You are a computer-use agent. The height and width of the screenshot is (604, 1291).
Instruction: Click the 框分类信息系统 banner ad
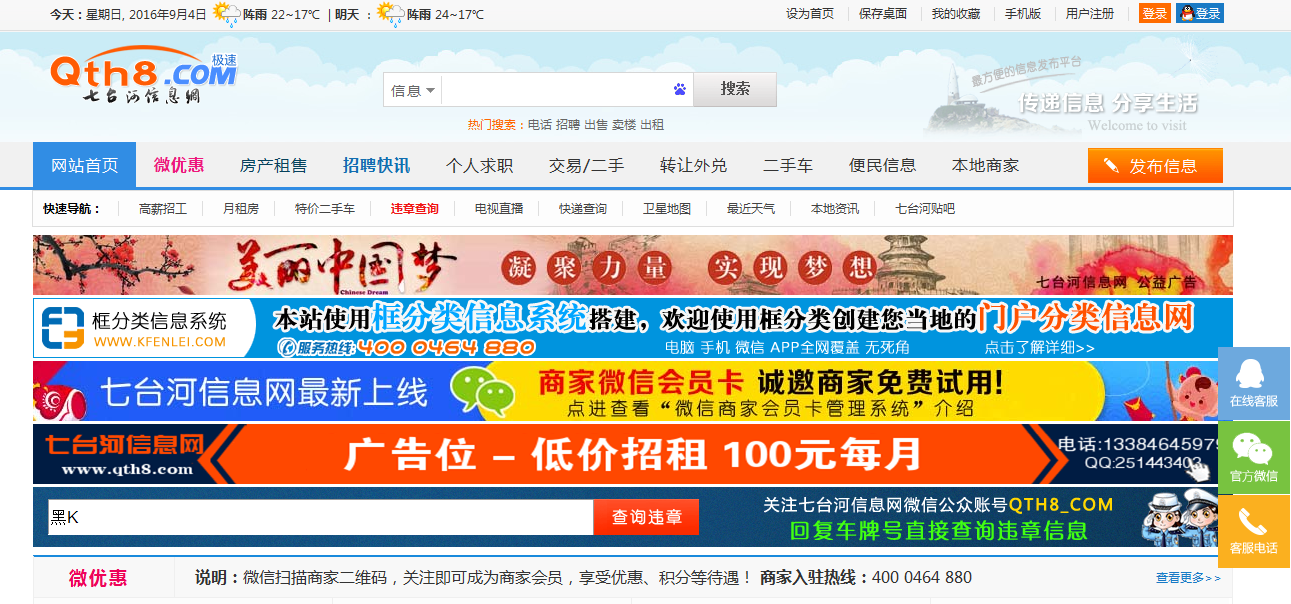coord(632,328)
